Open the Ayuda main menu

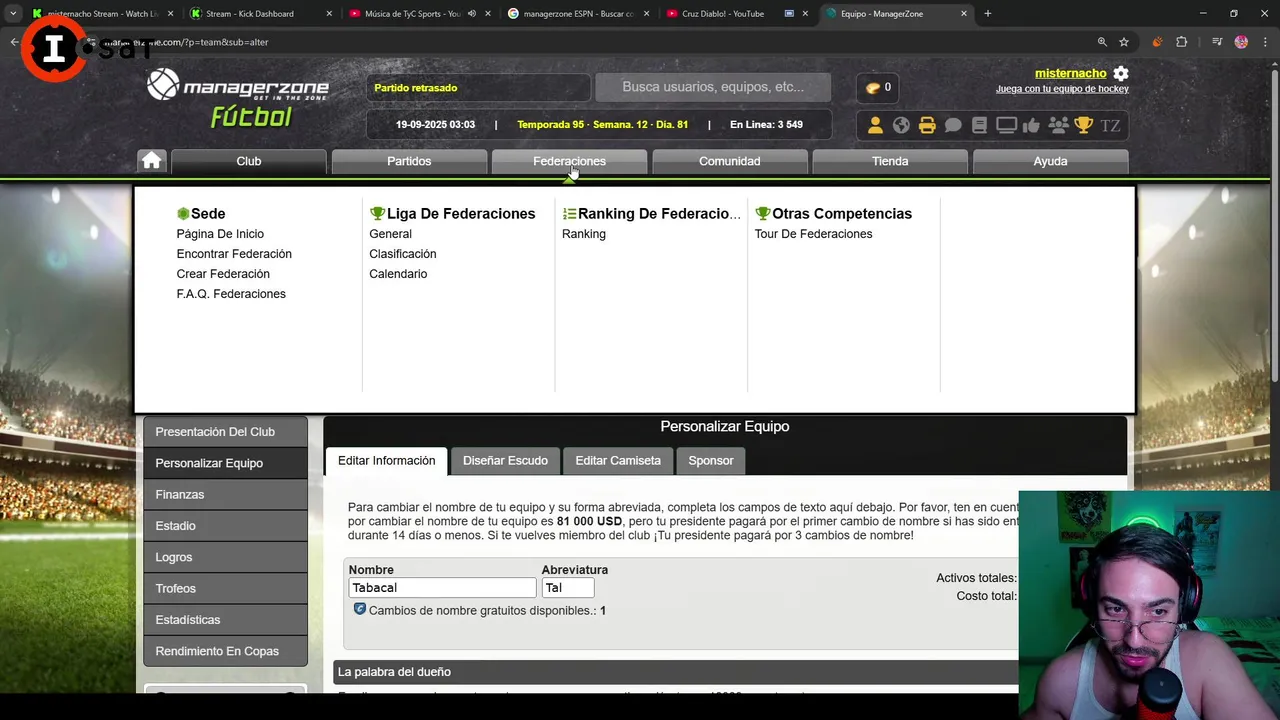[1050, 161]
